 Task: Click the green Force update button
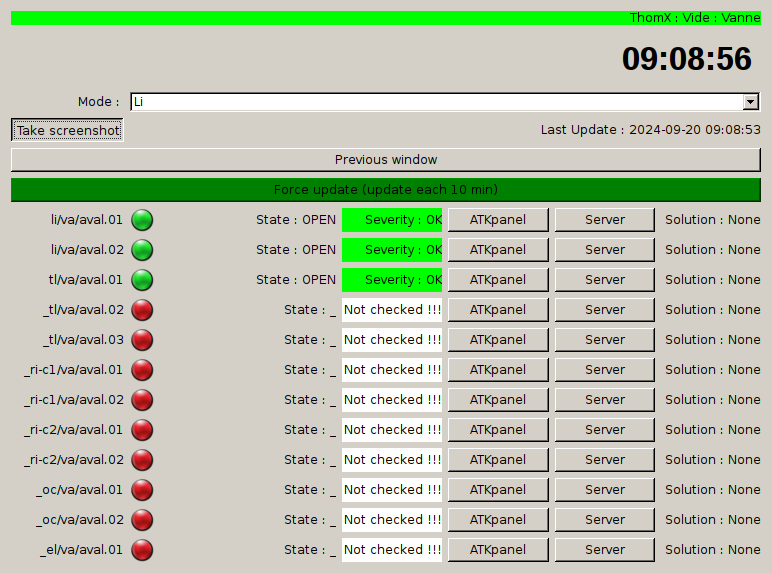386,190
